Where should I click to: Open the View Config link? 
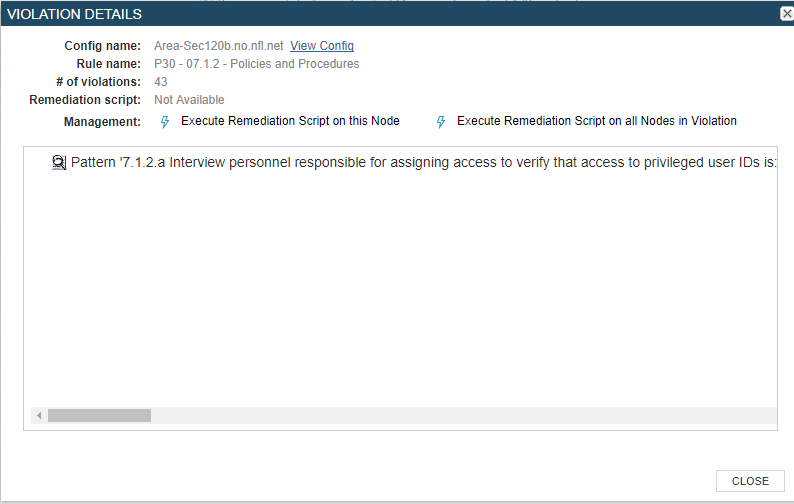[322, 46]
